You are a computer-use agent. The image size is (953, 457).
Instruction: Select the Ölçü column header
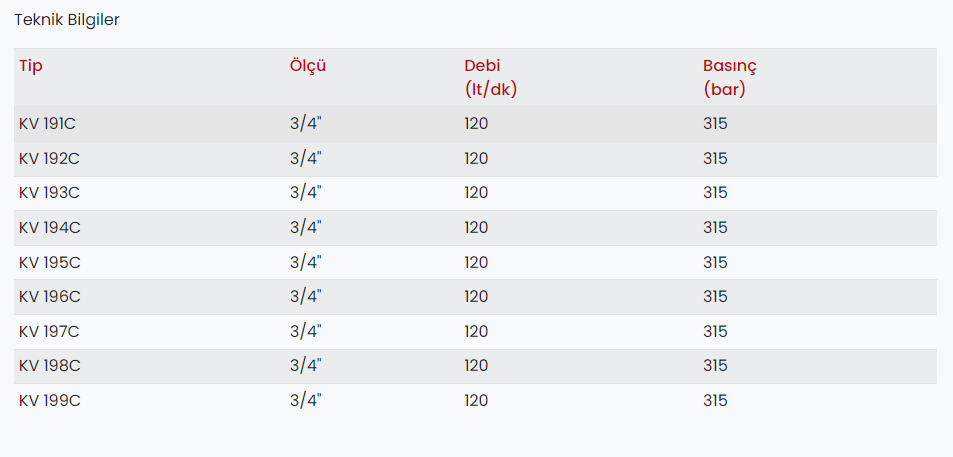click(x=308, y=65)
